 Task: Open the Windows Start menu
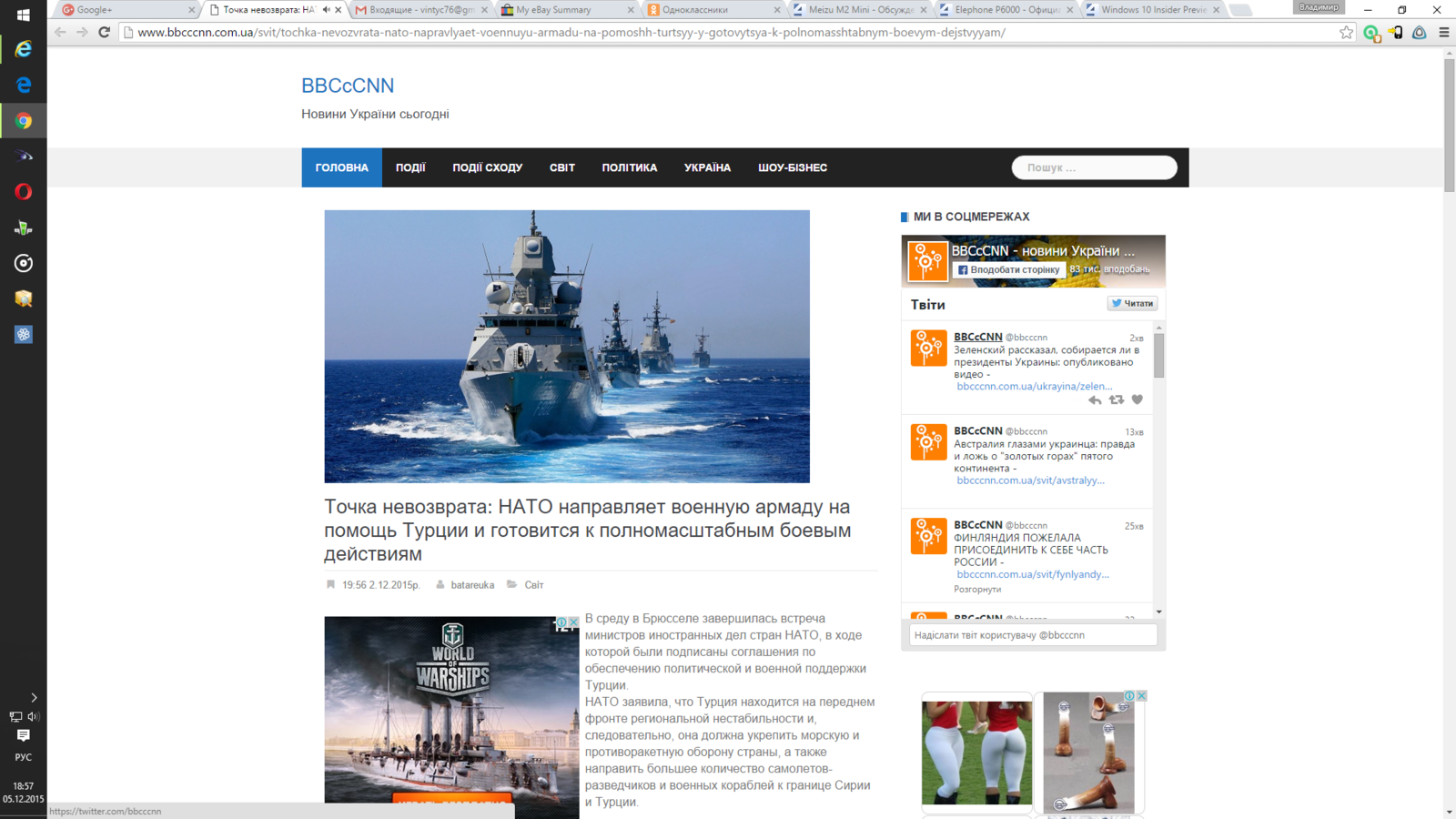pyautogui.click(x=24, y=15)
